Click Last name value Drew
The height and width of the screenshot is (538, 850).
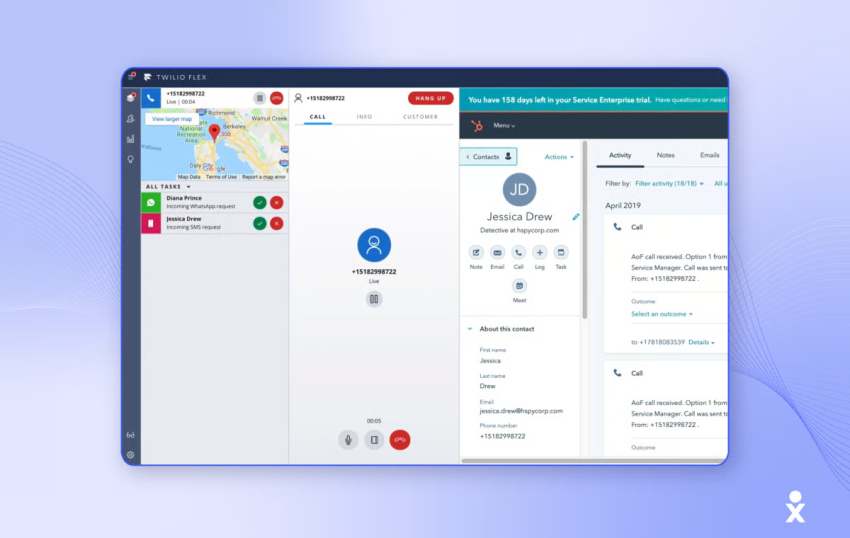(x=487, y=386)
